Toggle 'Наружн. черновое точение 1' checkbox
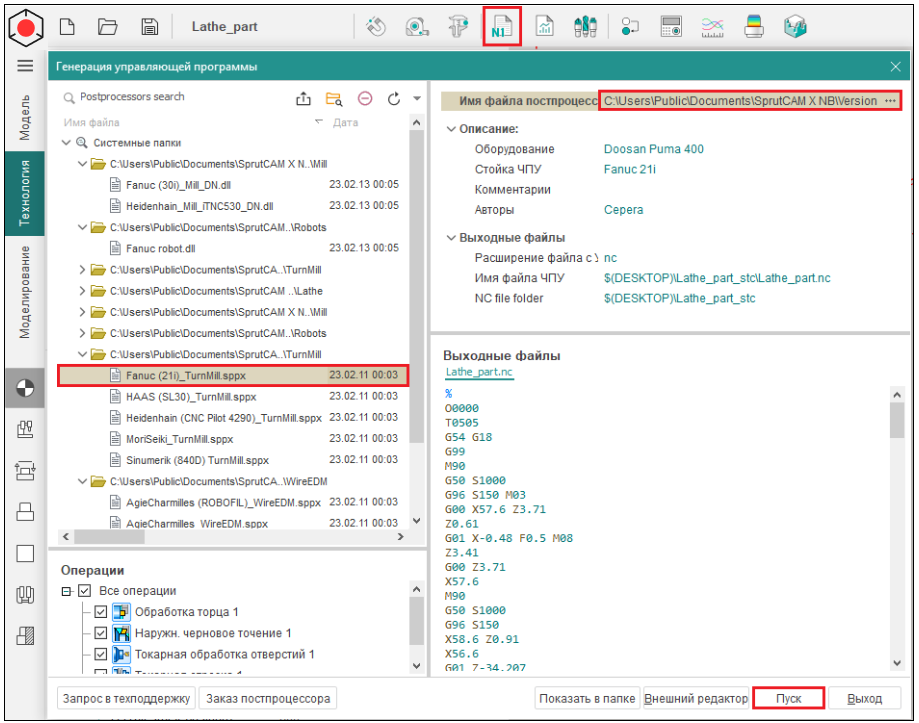919x723 pixels. 101,633
